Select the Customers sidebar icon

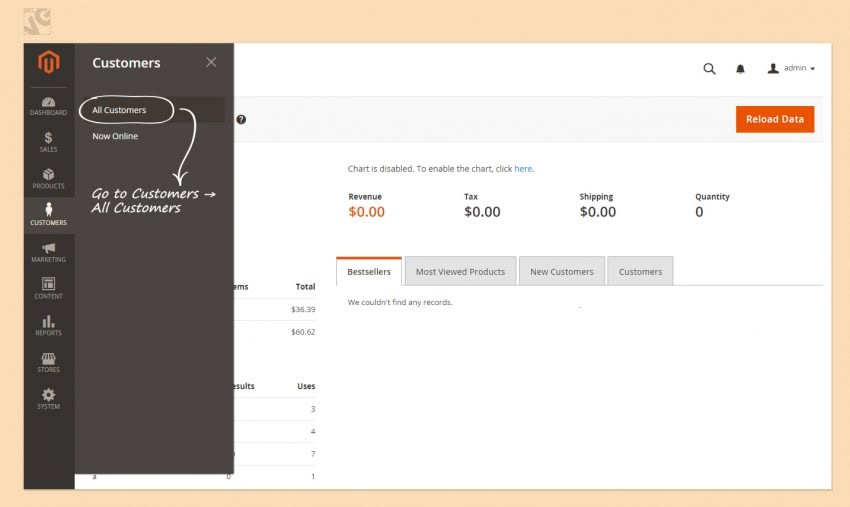pyautogui.click(x=48, y=215)
